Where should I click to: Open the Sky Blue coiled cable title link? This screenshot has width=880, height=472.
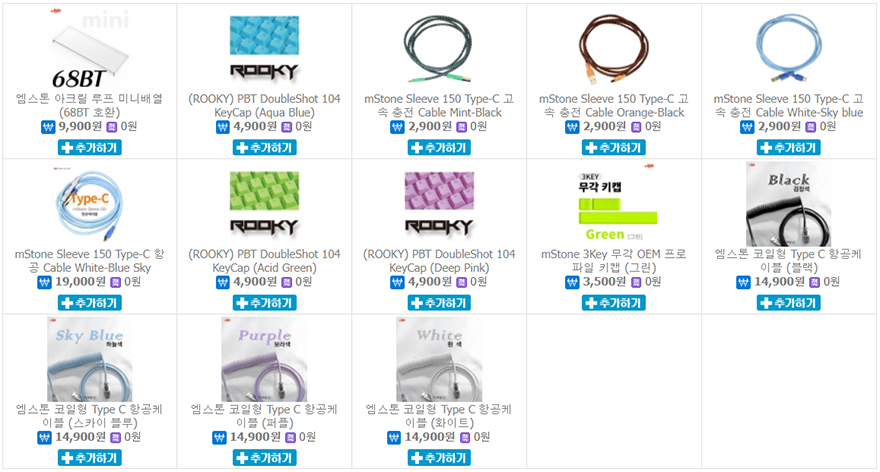click(x=90, y=416)
